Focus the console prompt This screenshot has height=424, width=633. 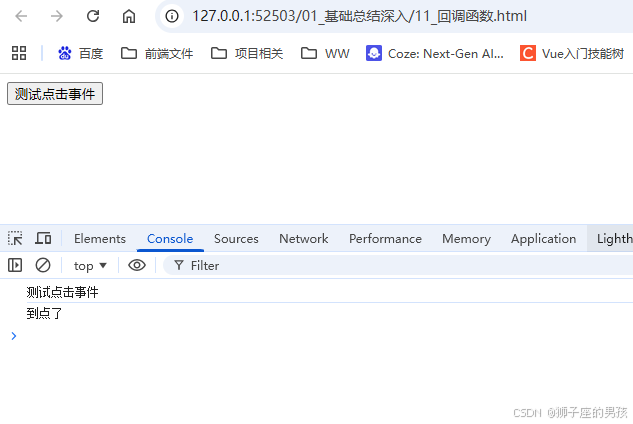point(323,336)
